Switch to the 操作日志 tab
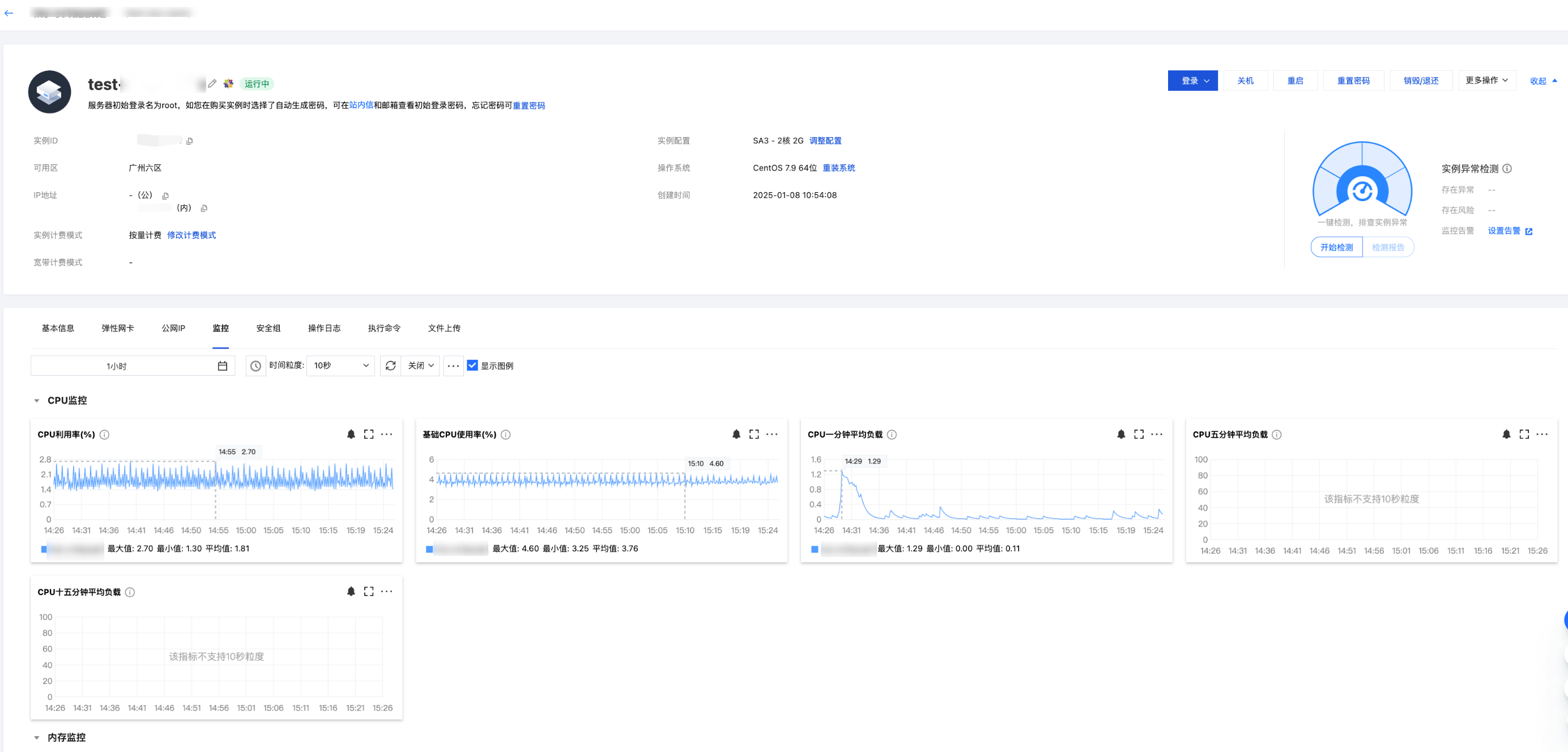The image size is (1568, 752). (324, 328)
